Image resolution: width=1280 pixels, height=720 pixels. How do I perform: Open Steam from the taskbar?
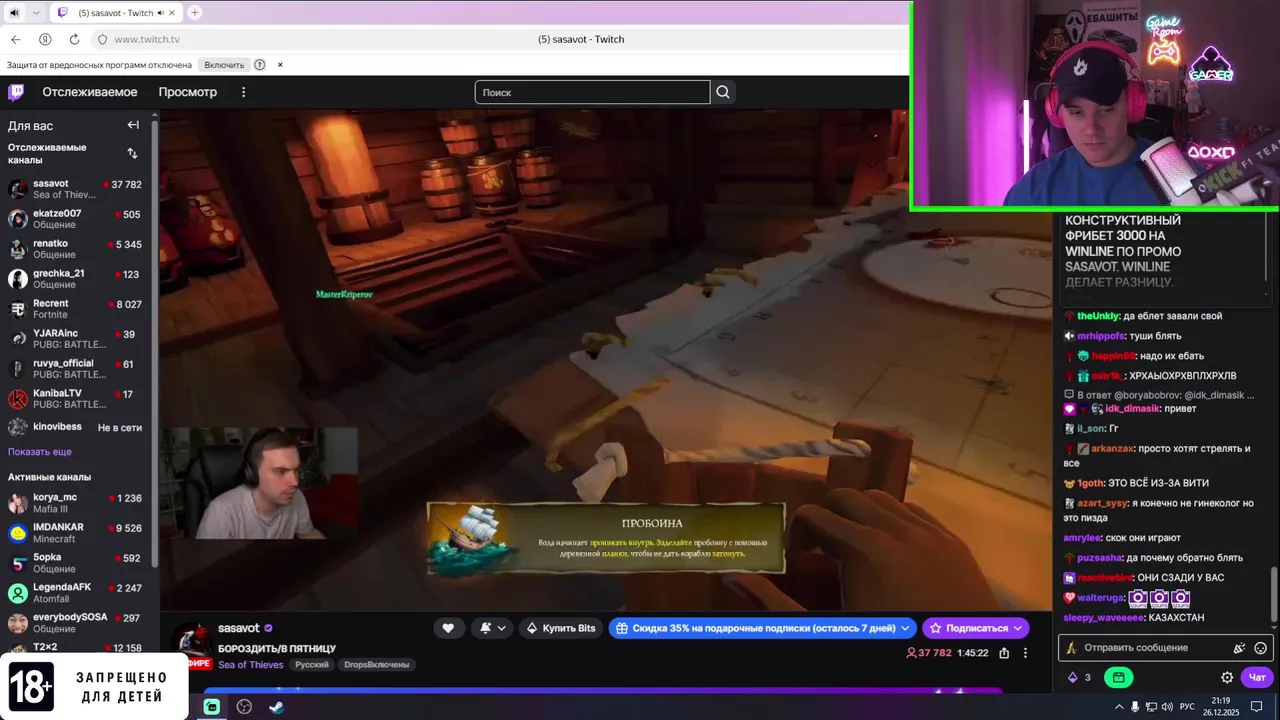pyautogui.click(x=276, y=707)
